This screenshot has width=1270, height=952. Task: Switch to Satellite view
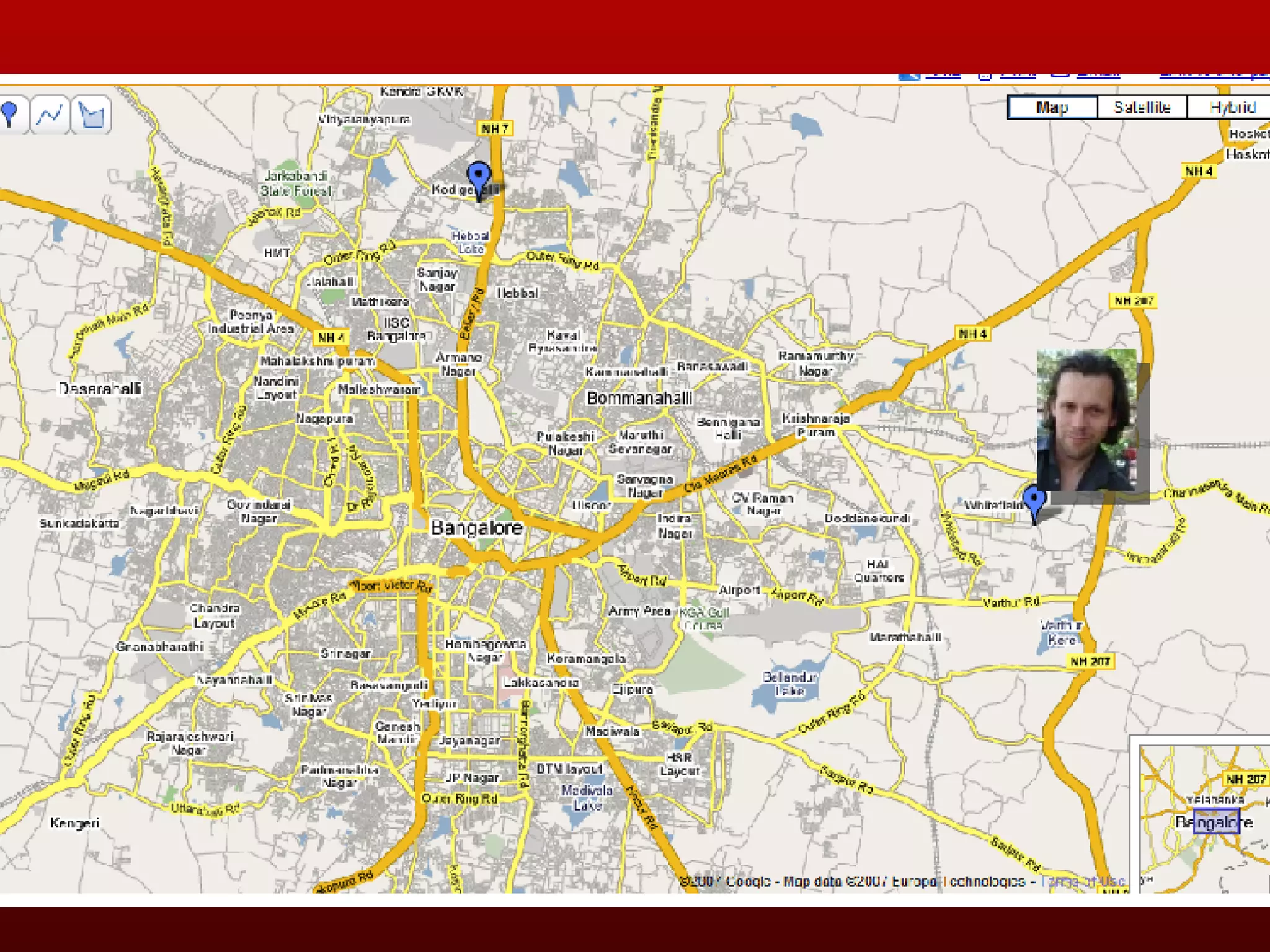coord(1142,107)
